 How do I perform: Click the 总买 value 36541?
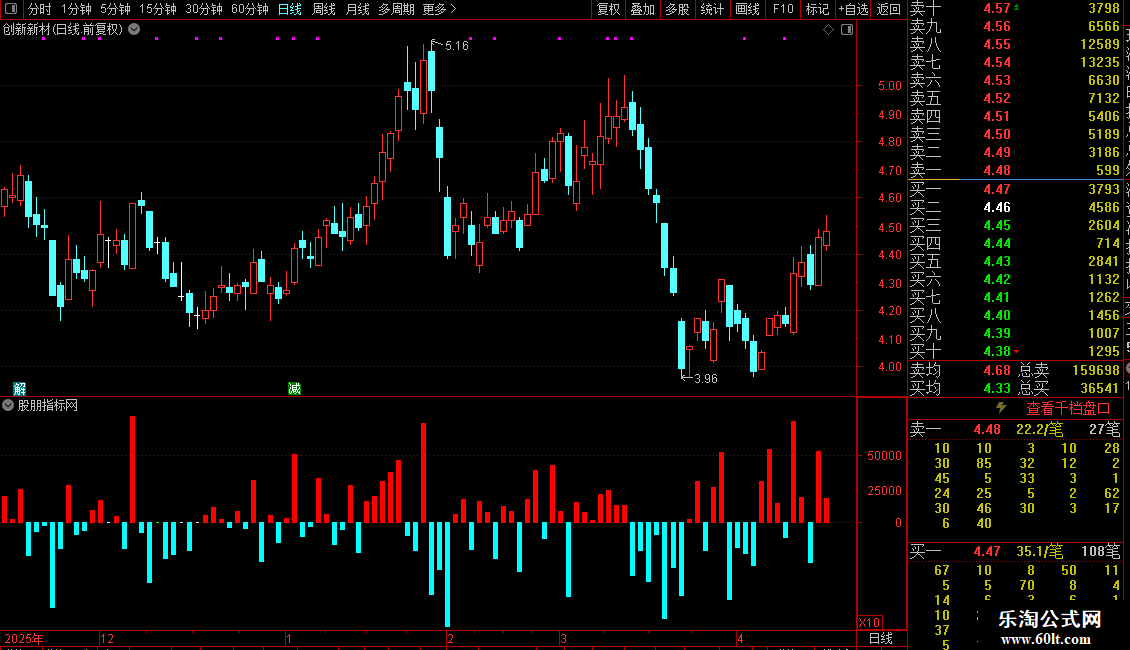(x=1100, y=388)
